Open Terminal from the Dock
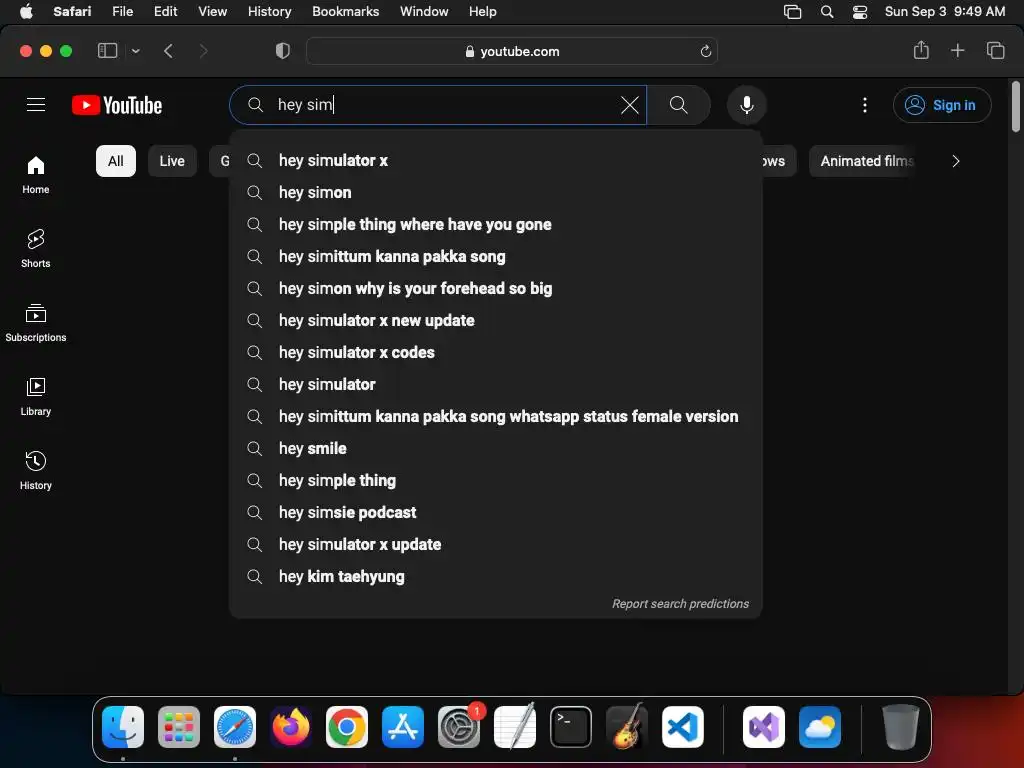The width and height of the screenshot is (1024, 768). point(571,727)
